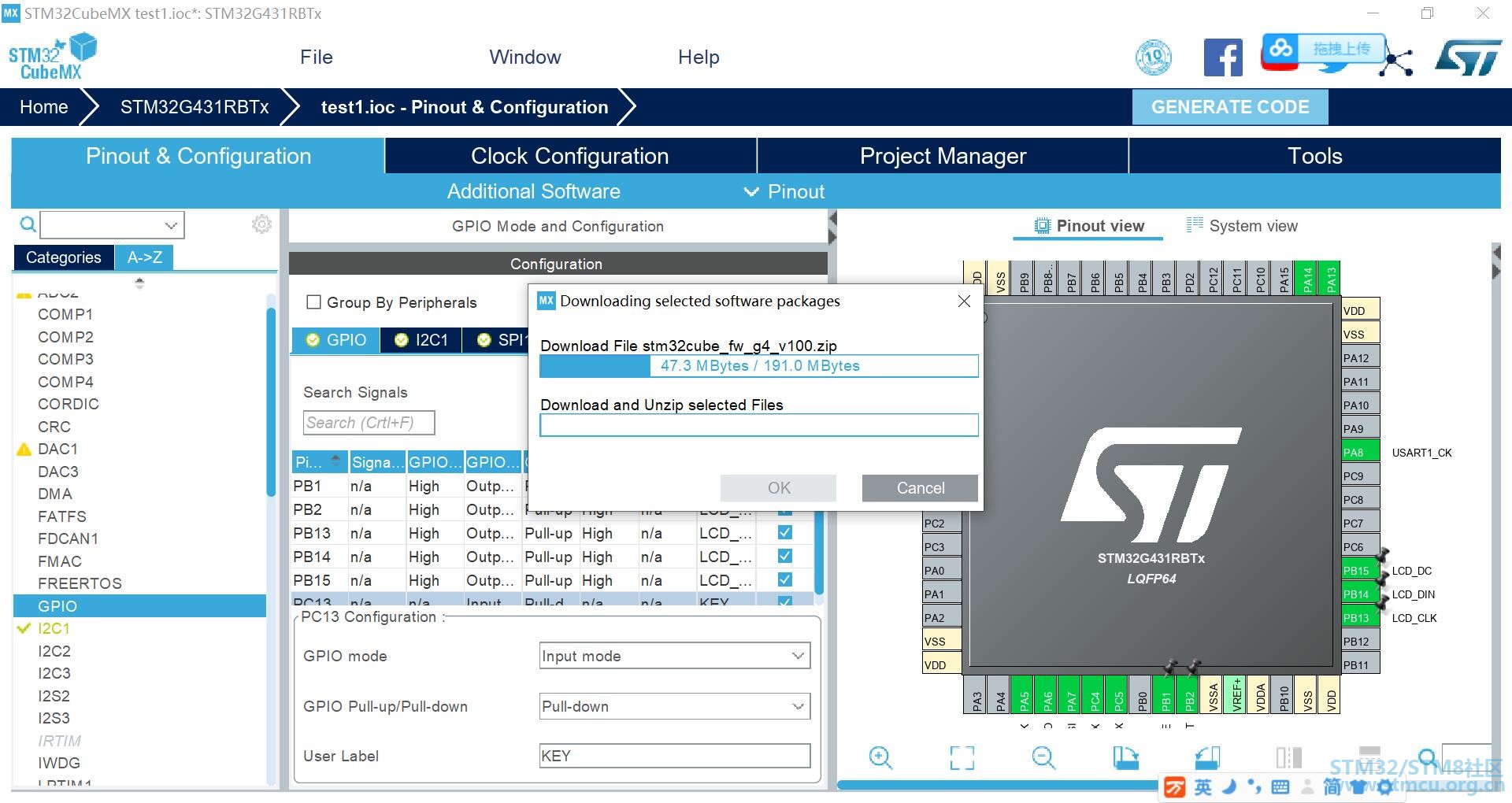Click the input method skin shirt icon
The height and width of the screenshot is (803, 1512).
[x=1358, y=787]
